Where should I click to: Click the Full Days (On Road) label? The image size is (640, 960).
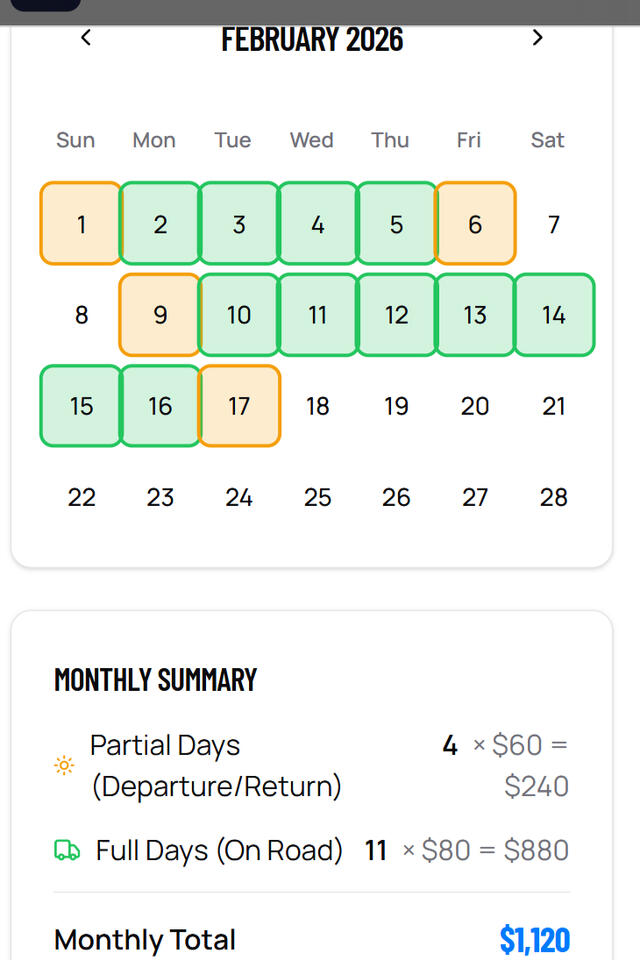[x=218, y=850]
